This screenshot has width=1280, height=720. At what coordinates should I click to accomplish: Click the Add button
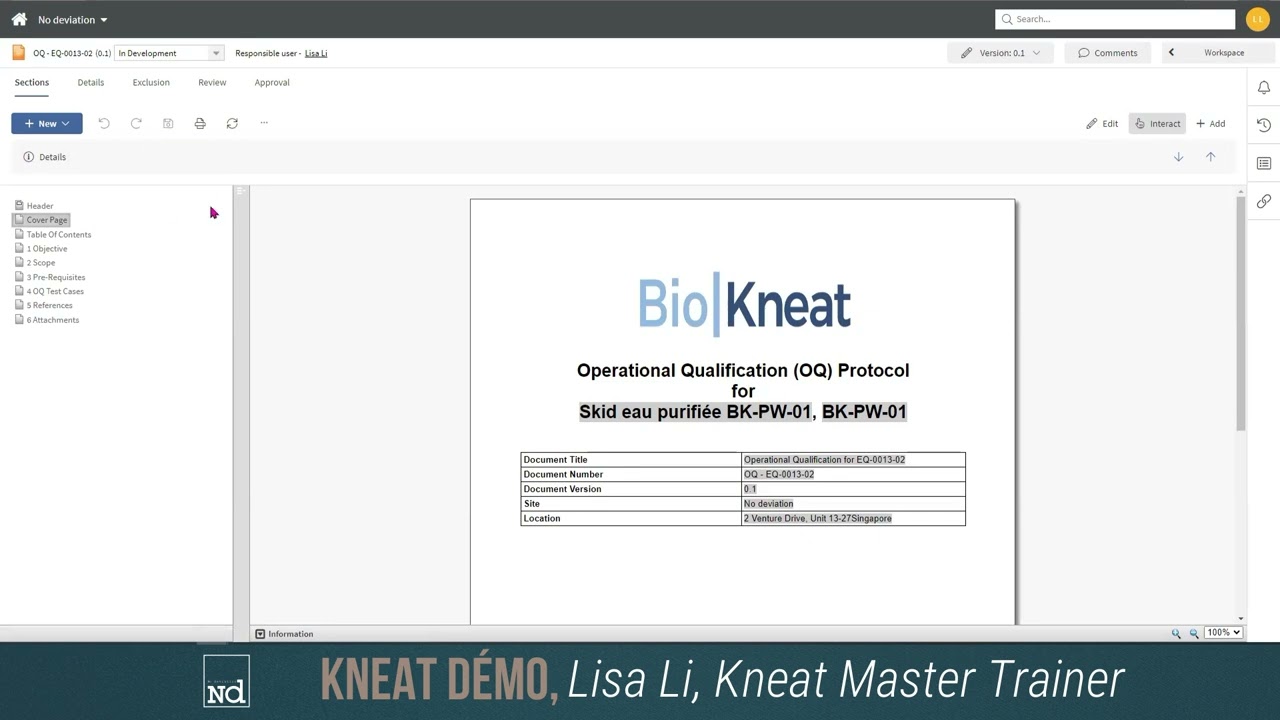1210,123
